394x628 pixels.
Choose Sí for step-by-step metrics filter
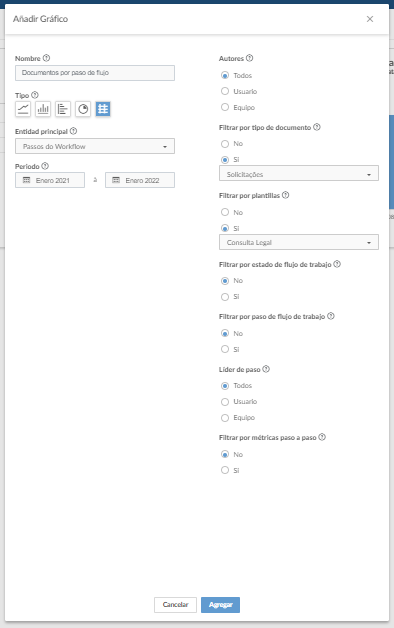click(x=225, y=470)
